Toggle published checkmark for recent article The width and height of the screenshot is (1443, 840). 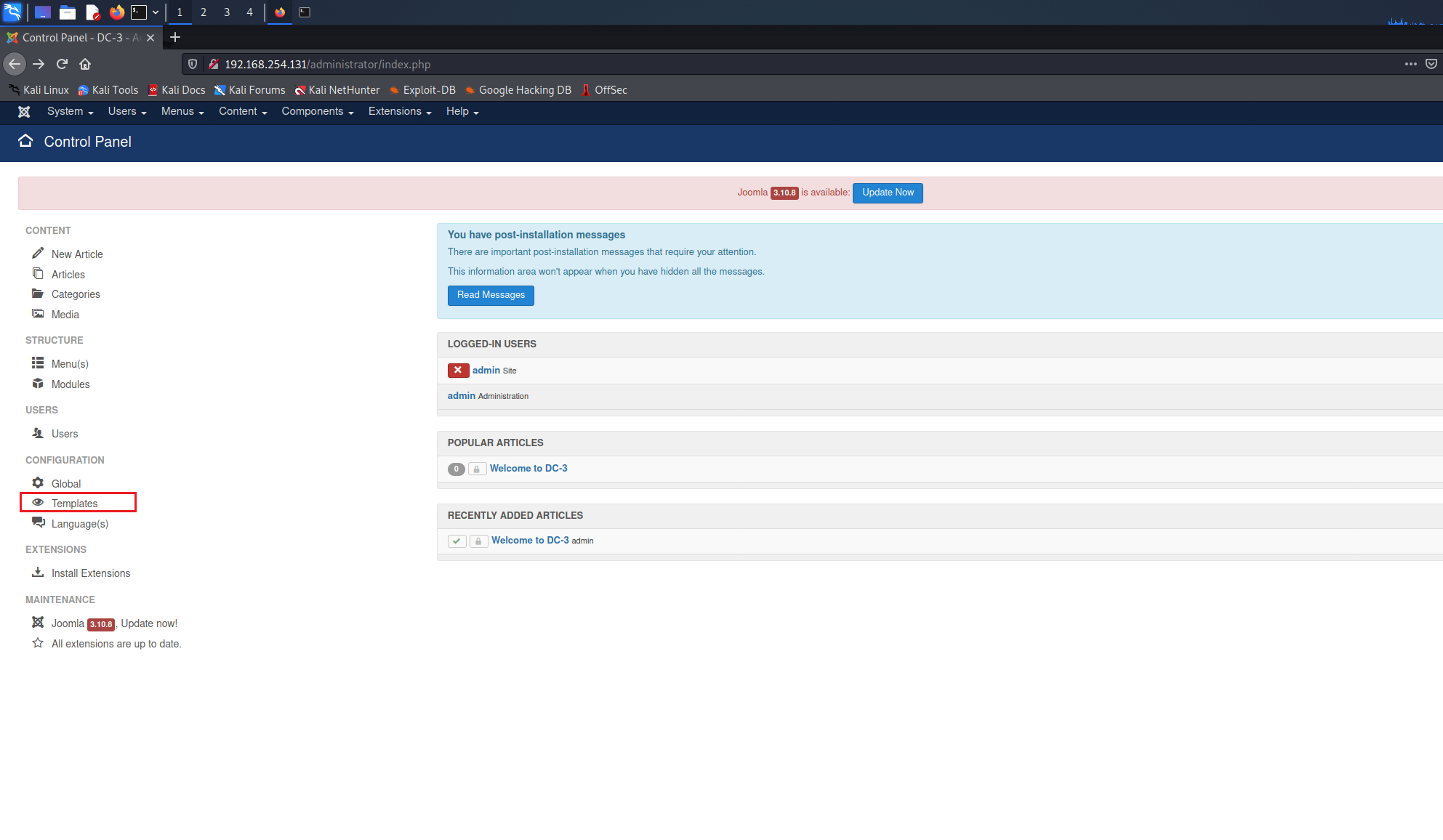pos(457,541)
